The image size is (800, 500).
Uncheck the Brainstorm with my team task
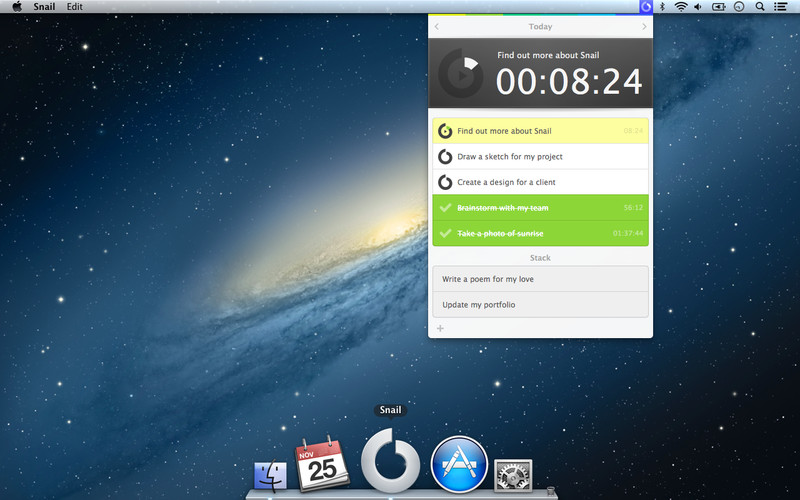pyautogui.click(x=445, y=208)
